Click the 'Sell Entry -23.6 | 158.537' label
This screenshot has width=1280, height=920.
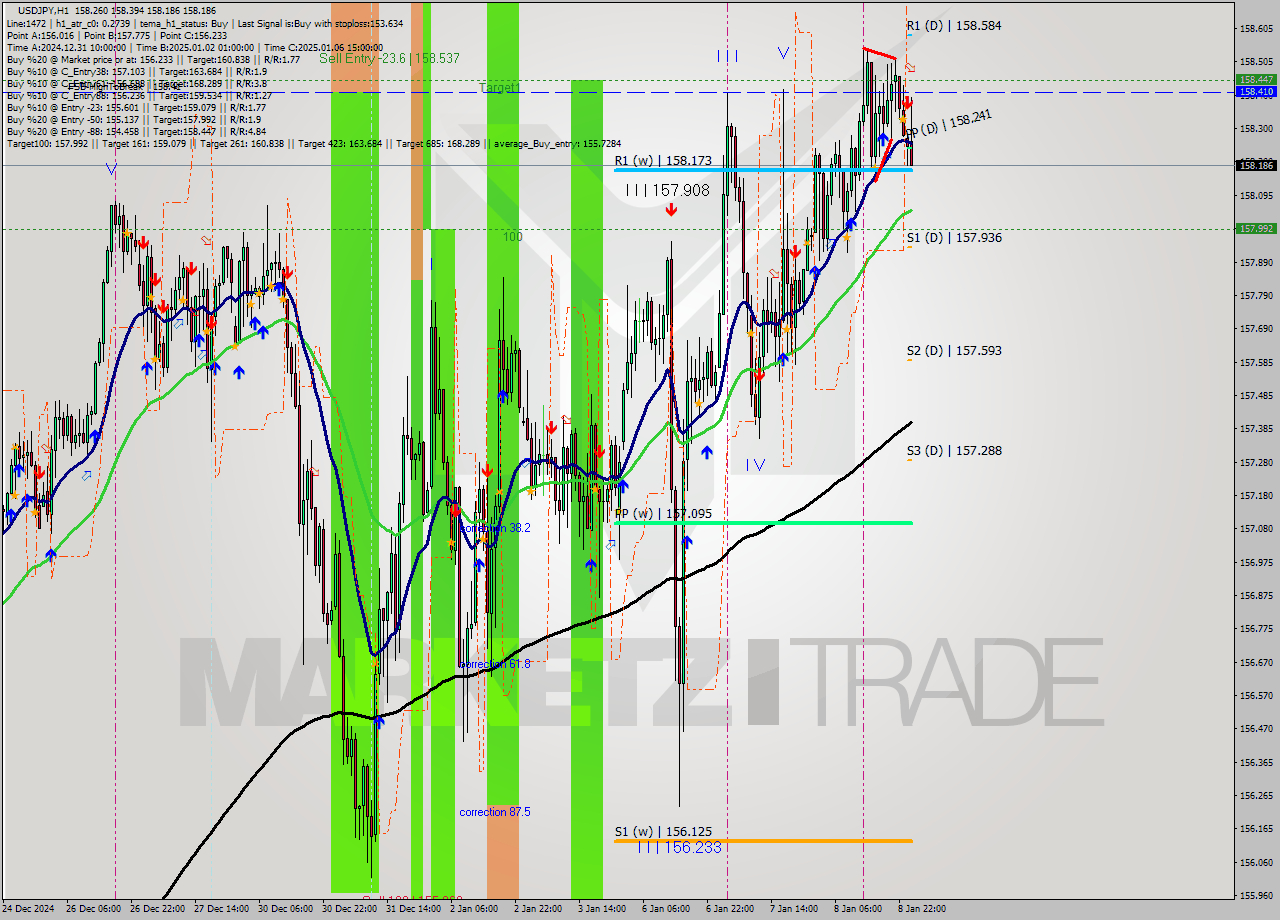click(389, 58)
